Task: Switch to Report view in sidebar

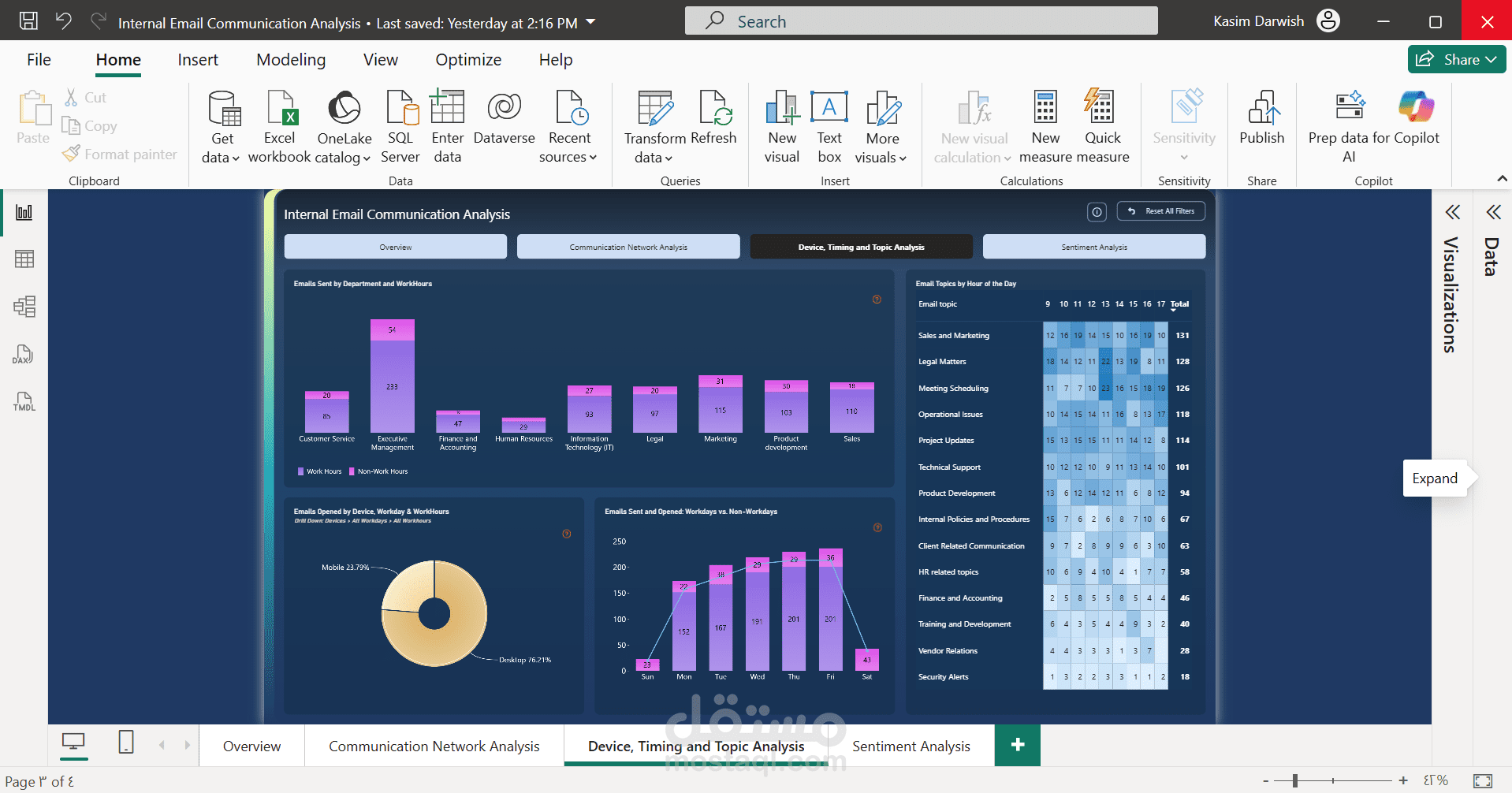Action: coord(24,212)
